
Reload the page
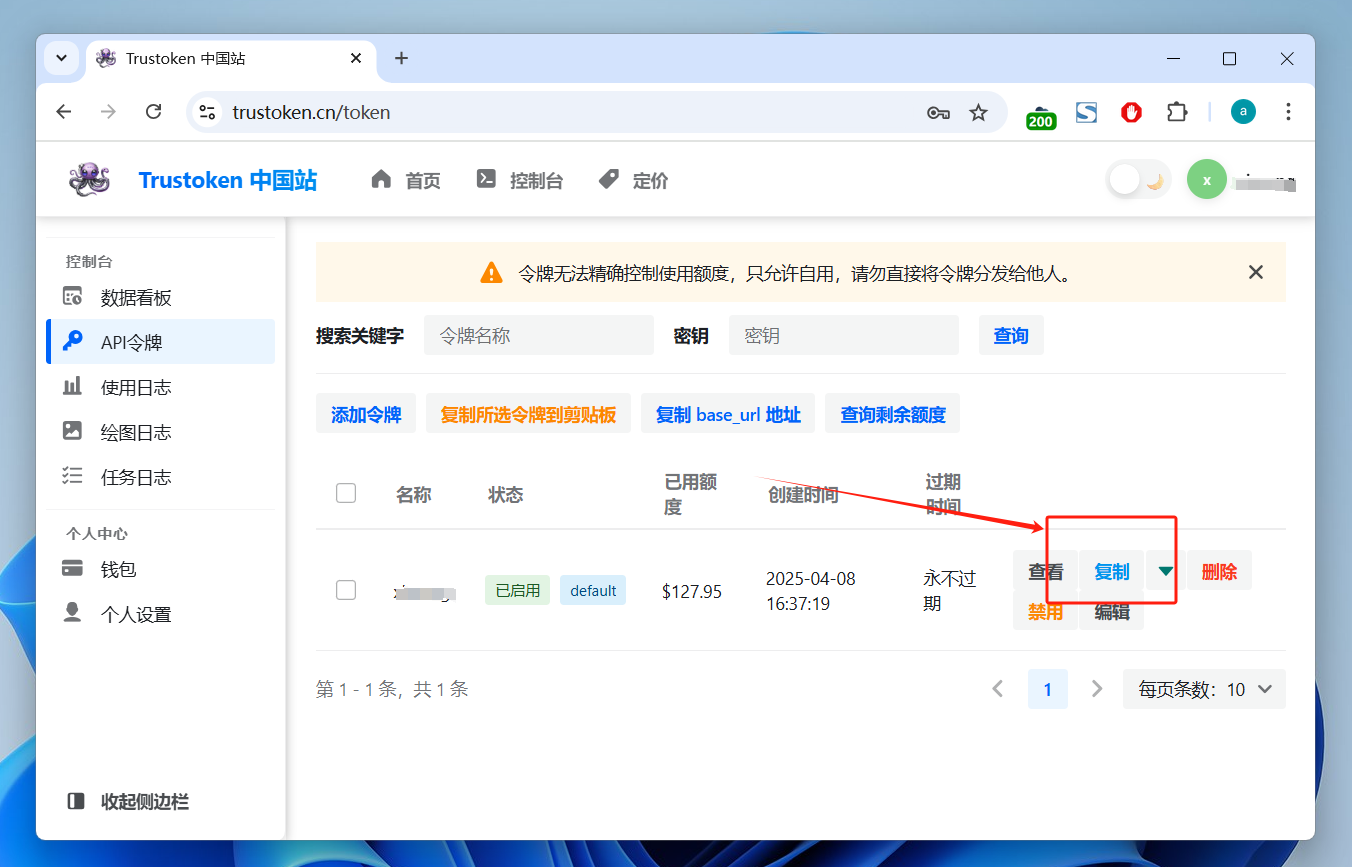[x=153, y=112]
